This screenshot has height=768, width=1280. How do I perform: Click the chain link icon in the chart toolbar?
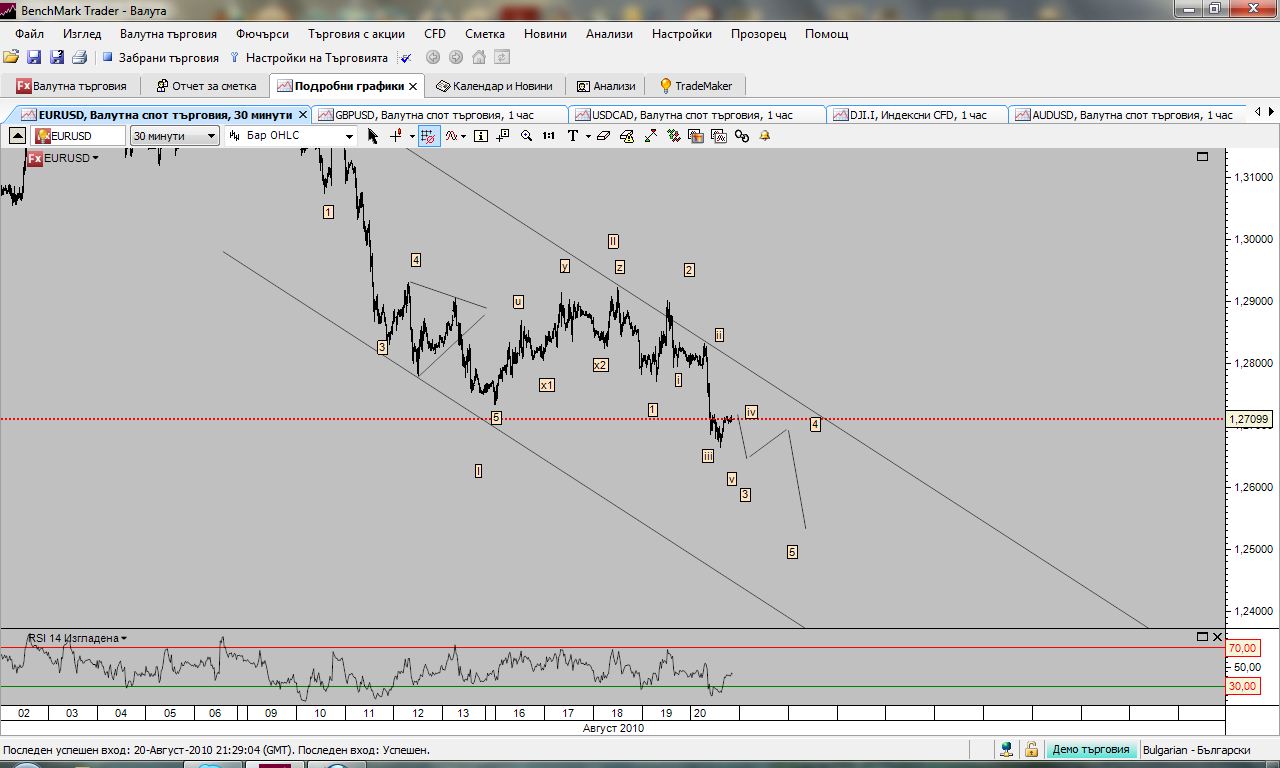pyautogui.click(x=741, y=136)
